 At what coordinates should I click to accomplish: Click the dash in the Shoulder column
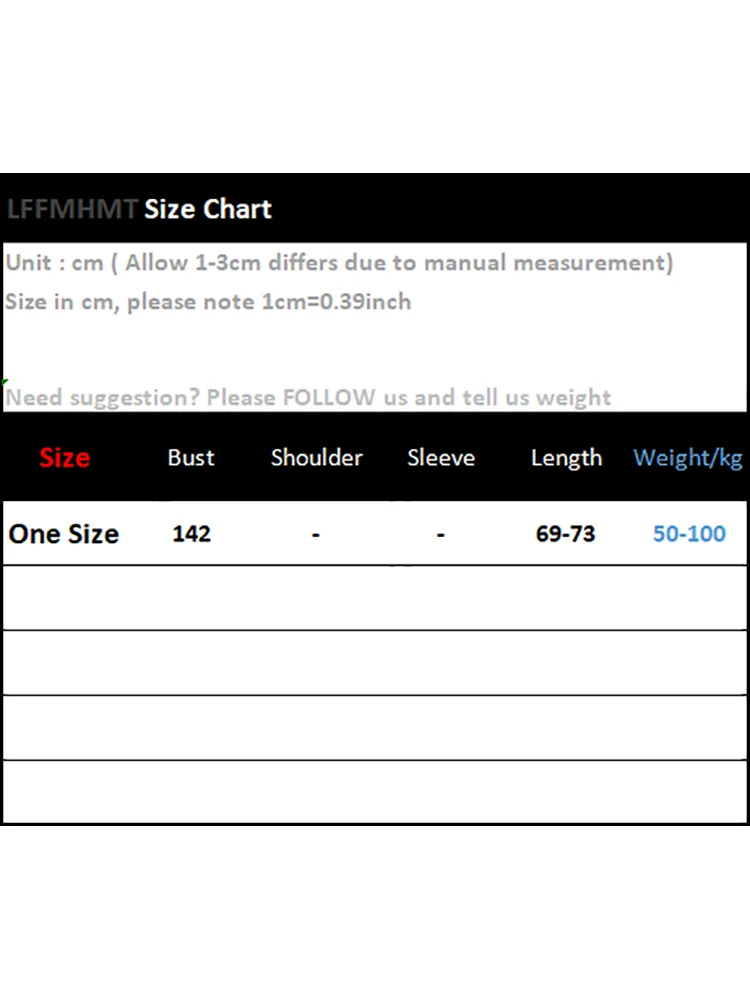click(316, 536)
